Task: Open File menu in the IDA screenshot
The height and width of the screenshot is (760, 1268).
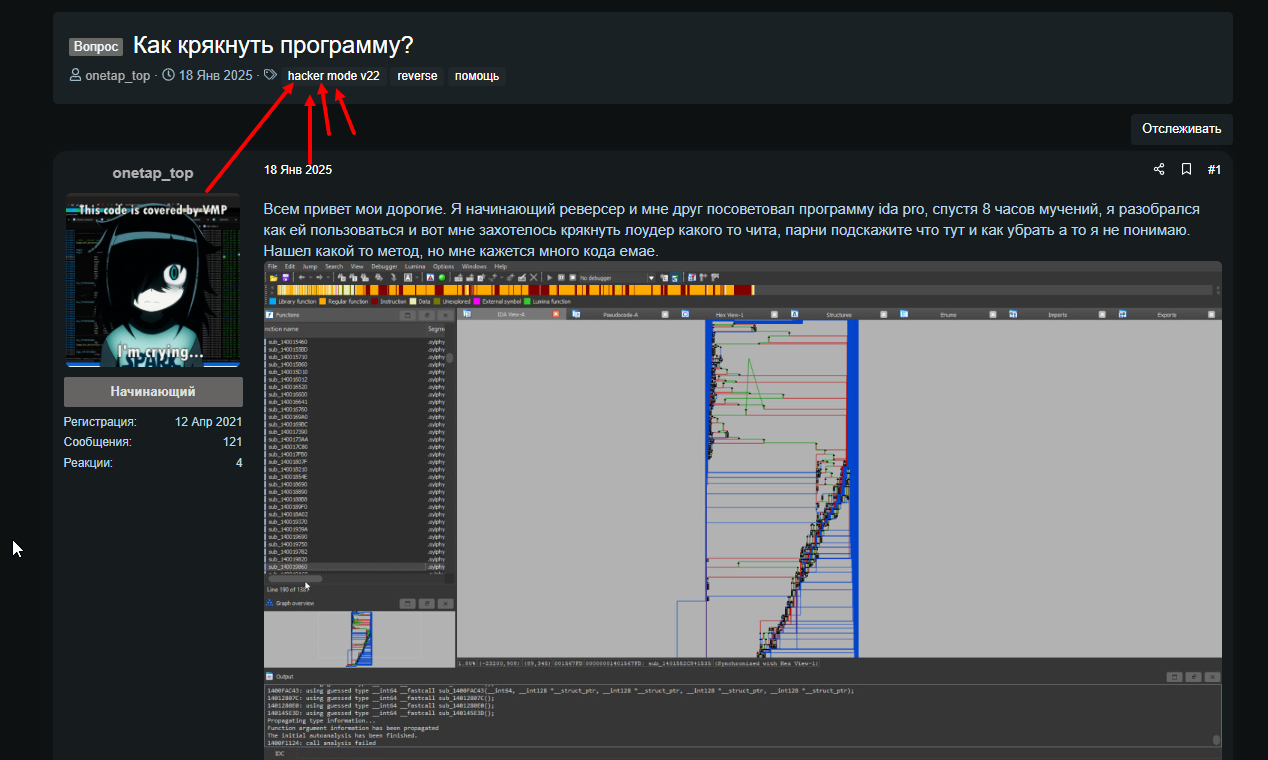Action: (272, 267)
